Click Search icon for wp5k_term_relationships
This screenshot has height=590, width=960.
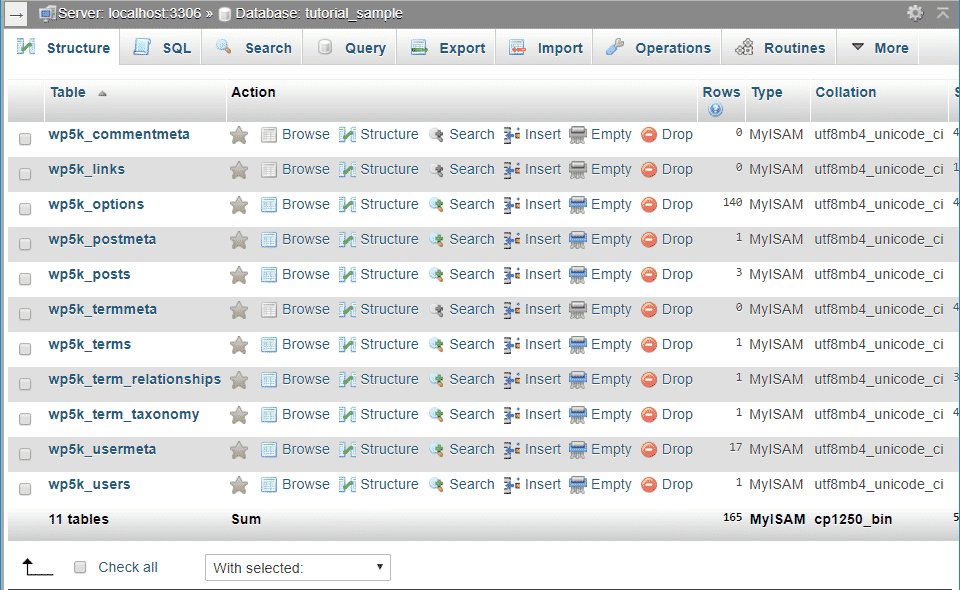[437, 379]
